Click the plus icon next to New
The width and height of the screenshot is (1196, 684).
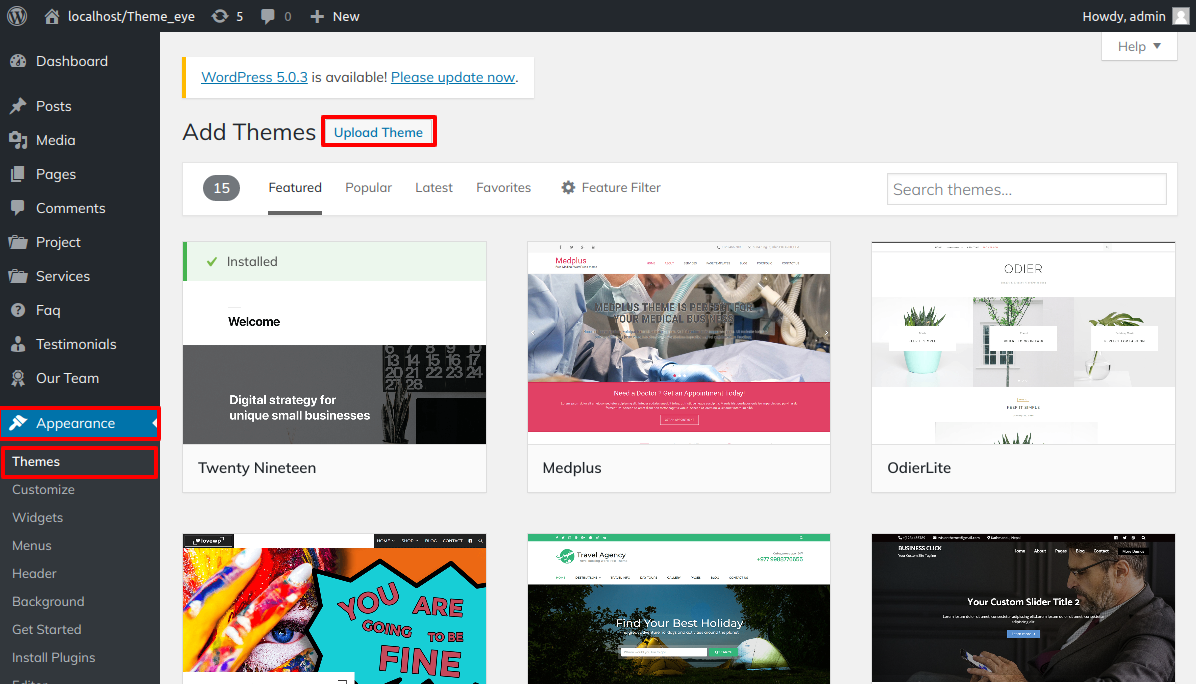click(x=317, y=16)
